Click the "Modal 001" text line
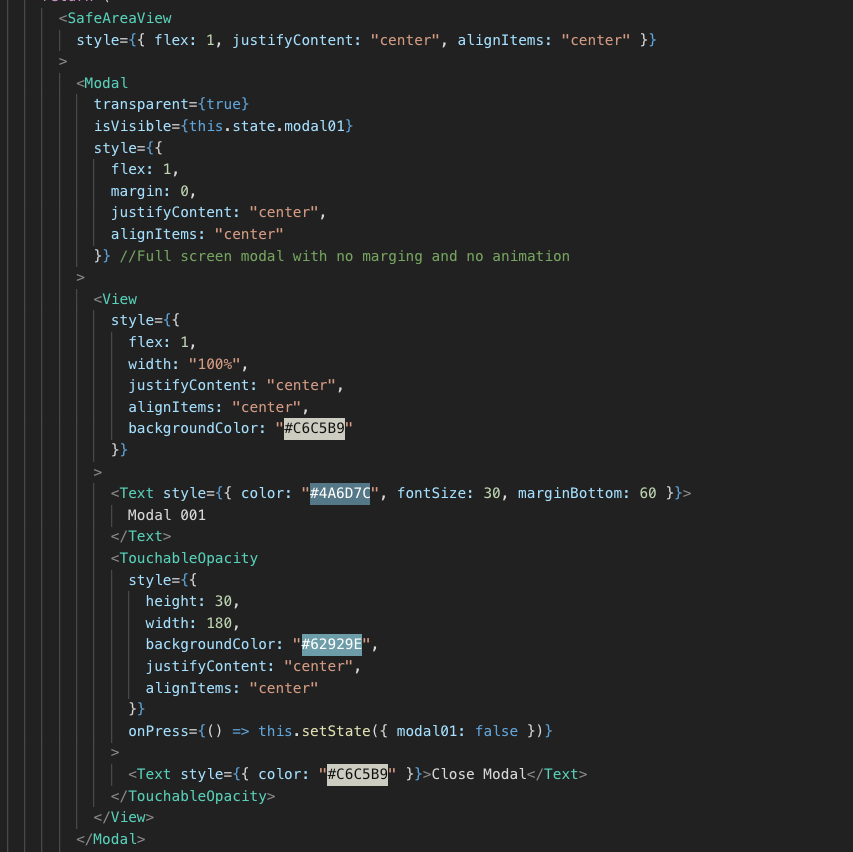This screenshot has height=852, width=853. (166, 515)
